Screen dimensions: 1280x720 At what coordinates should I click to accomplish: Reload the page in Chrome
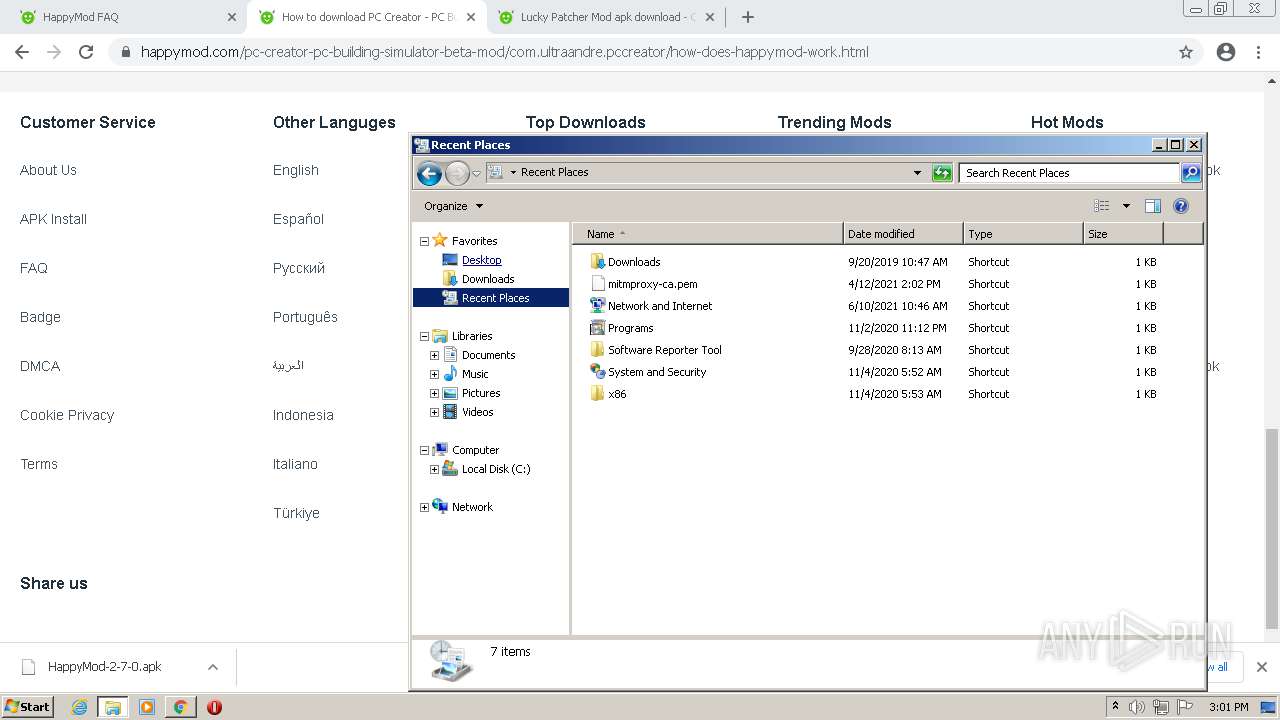point(86,52)
